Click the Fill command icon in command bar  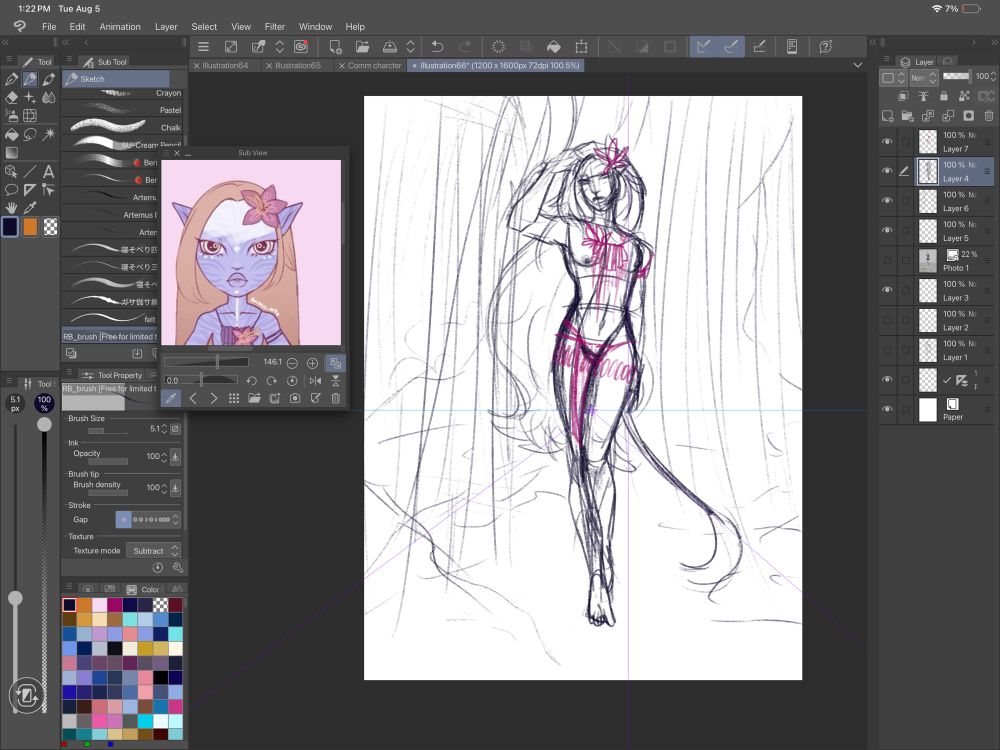pos(554,47)
